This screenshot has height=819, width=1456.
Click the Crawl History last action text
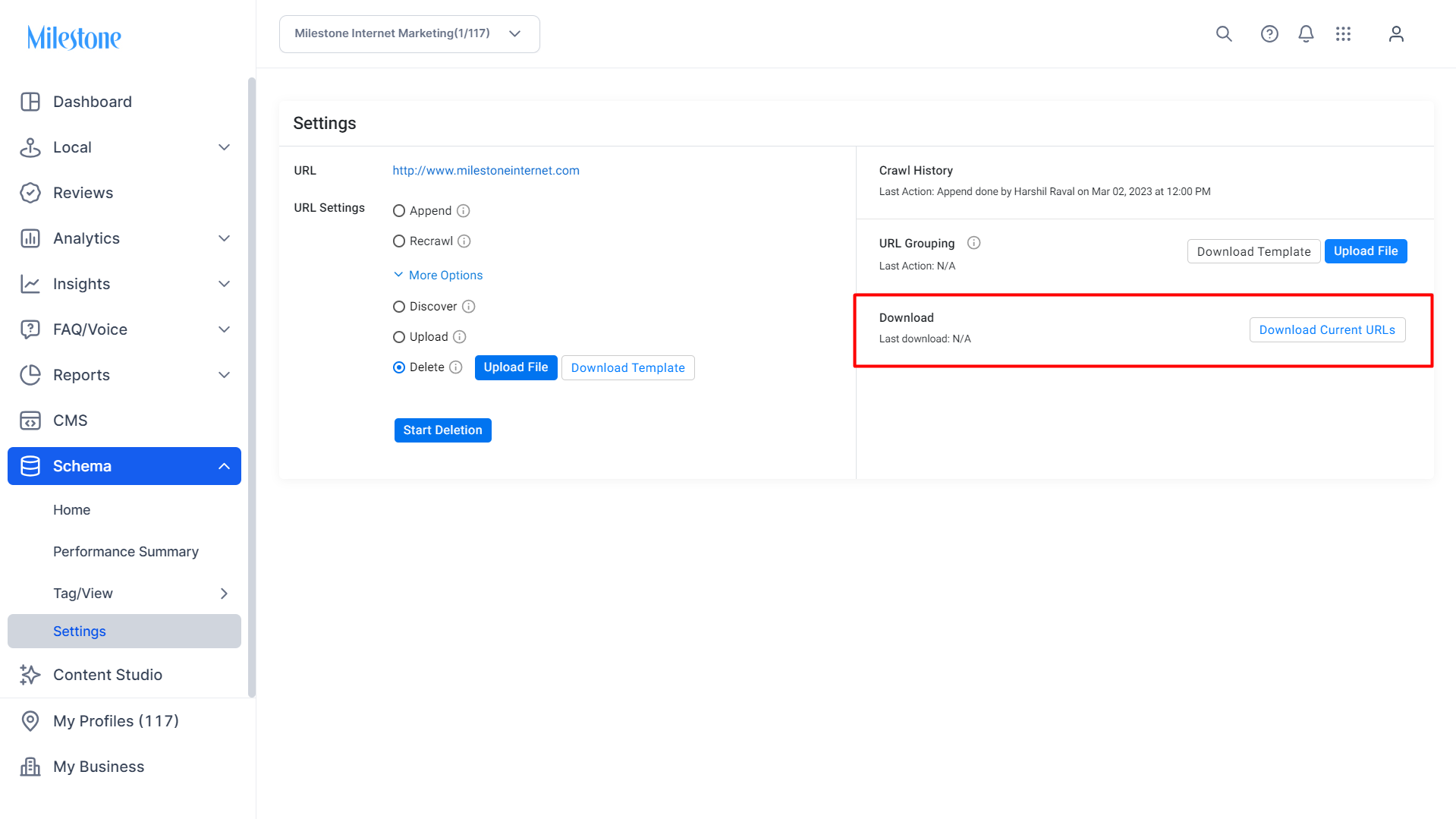[x=1045, y=192]
